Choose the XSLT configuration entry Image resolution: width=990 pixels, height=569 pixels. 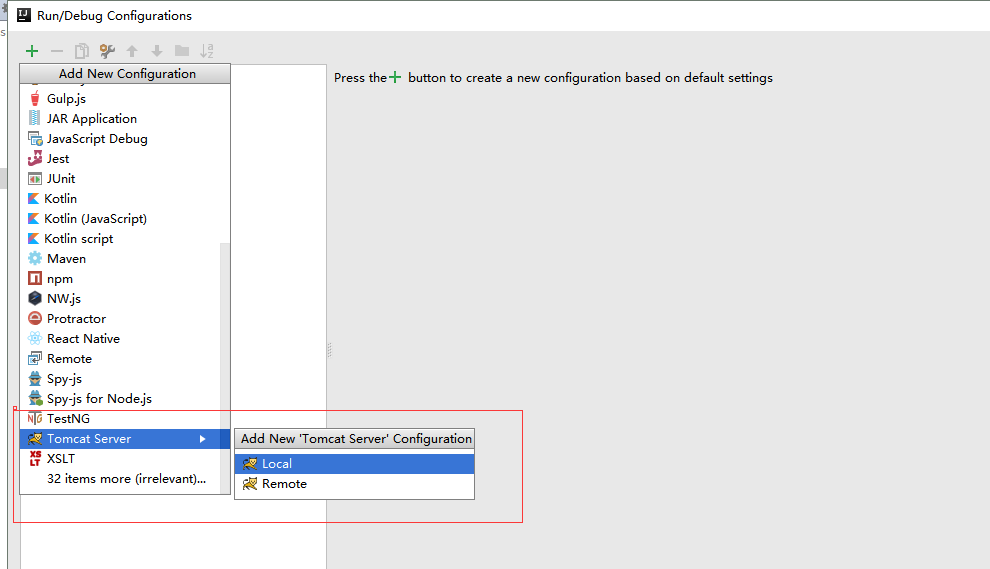tap(120, 458)
